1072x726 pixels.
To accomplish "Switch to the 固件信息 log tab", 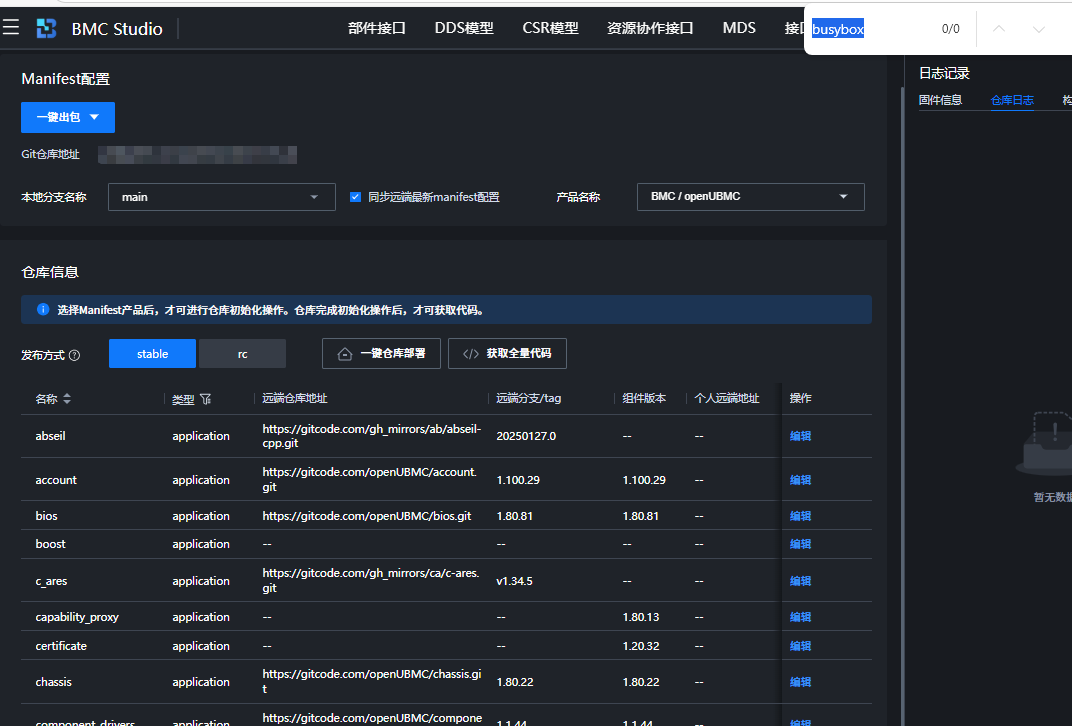I will [x=940, y=100].
